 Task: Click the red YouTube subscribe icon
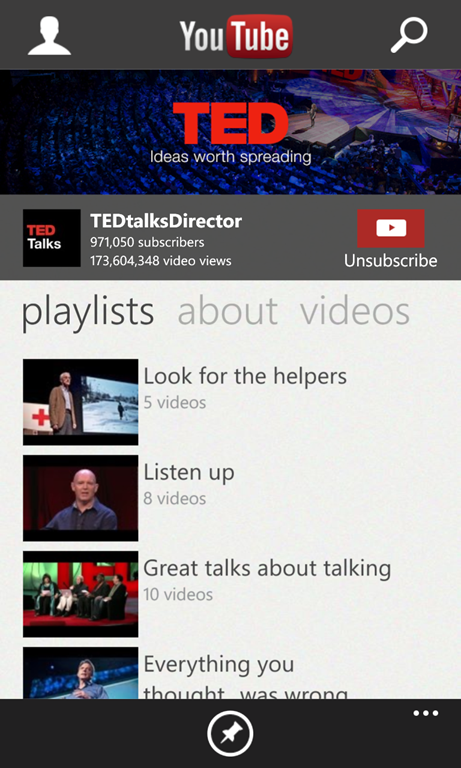pos(391,228)
